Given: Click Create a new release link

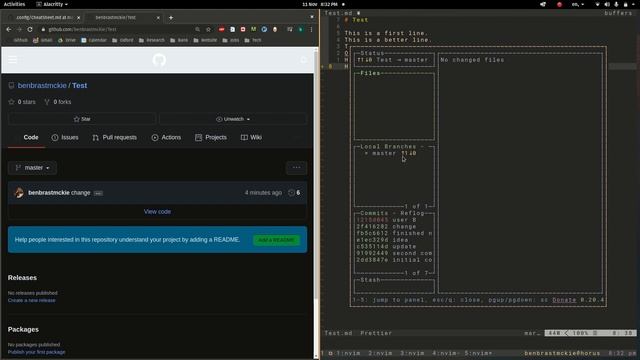Looking at the screenshot, I should click(x=31, y=300).
